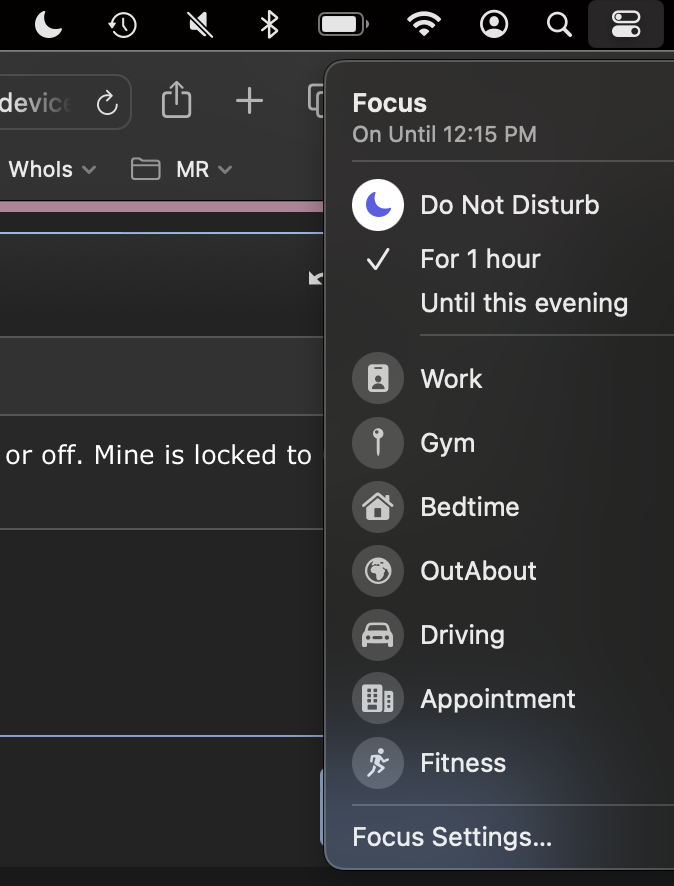This screenshot has height=886, width=674.
Task: Select the Work focus label
Action: pyautogui.click(x=451, y=379)
